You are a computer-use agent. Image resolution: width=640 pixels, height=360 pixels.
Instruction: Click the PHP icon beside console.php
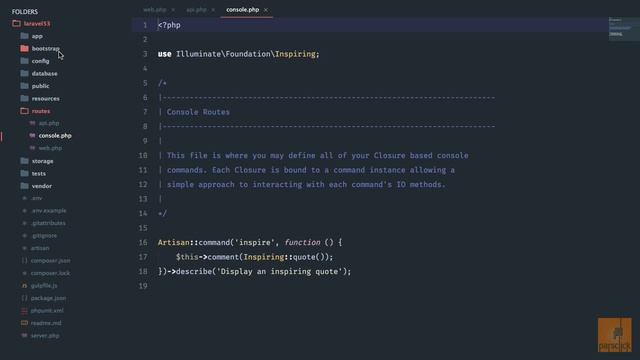(32, 136)
